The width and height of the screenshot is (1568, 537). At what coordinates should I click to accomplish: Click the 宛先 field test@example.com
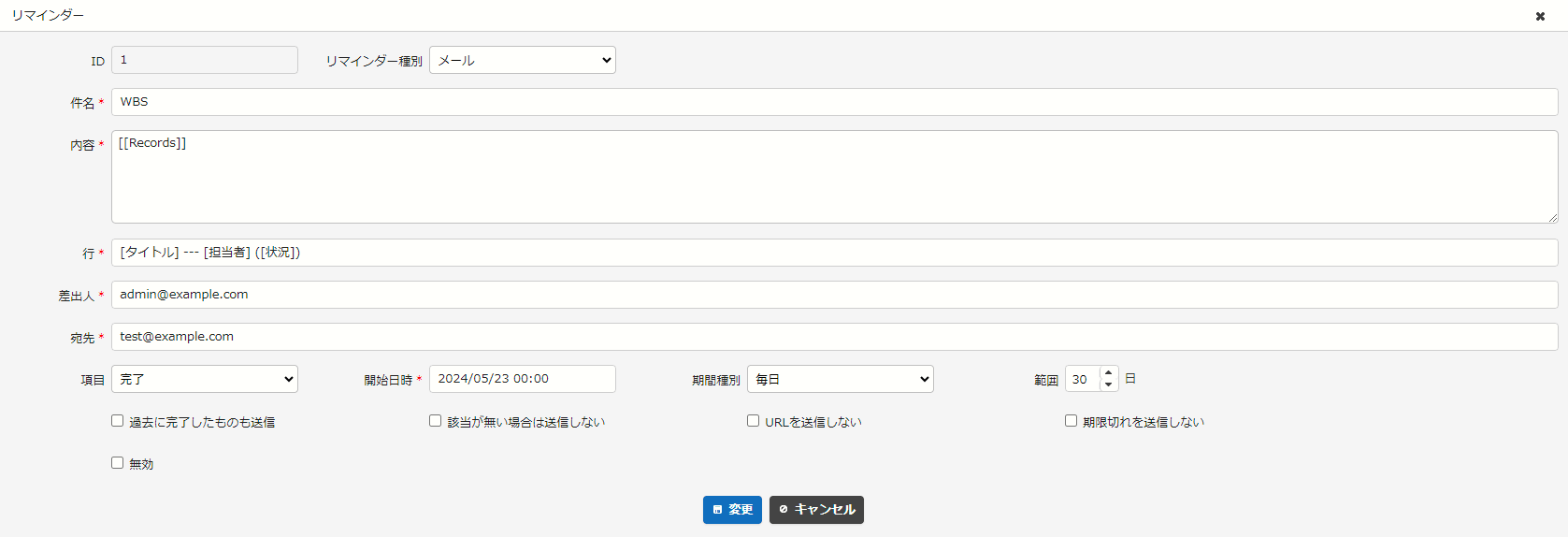tap(835, 337)
